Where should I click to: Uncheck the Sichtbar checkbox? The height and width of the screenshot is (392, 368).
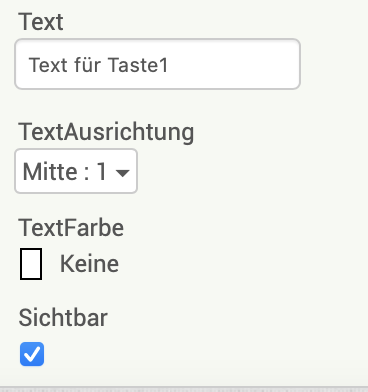[32, 354]
